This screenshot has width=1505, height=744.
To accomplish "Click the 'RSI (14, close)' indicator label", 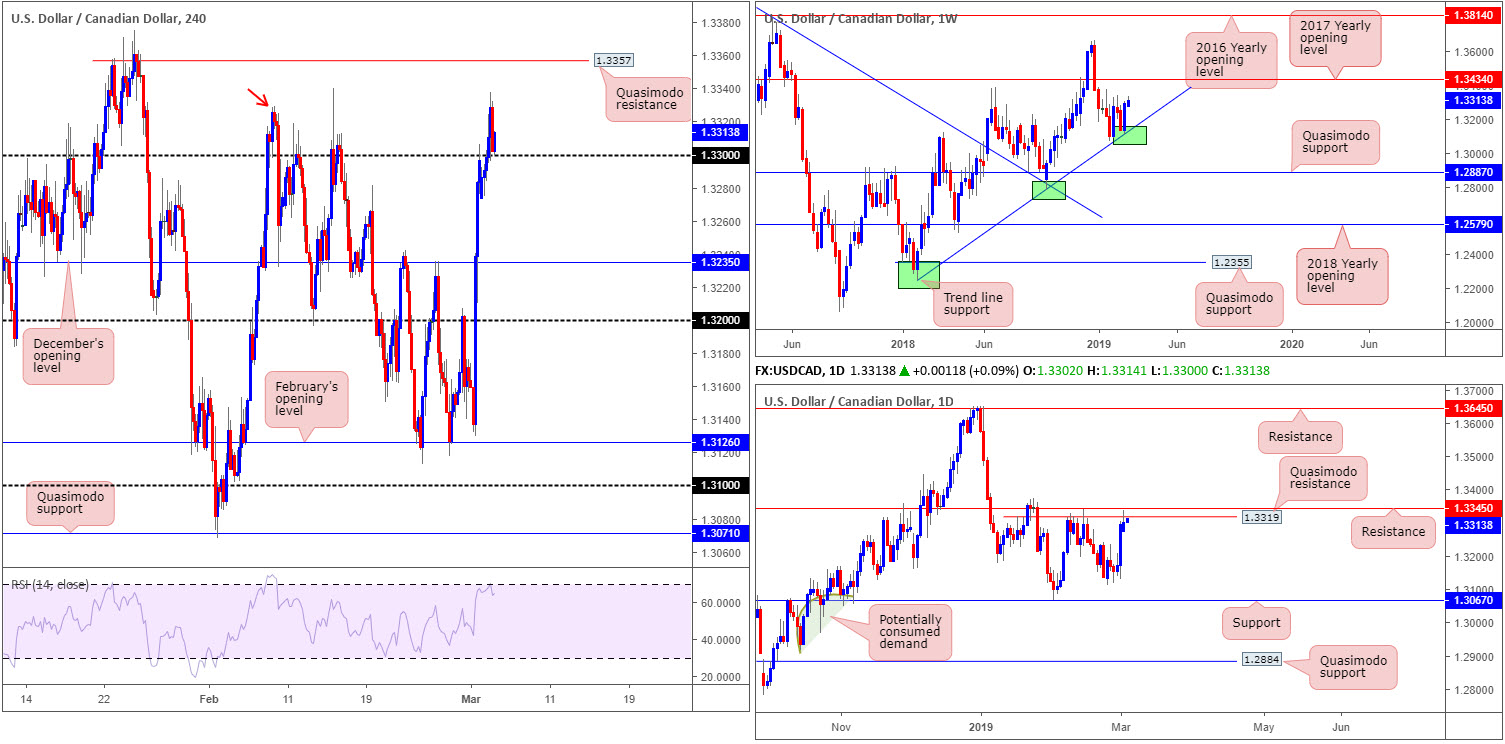I will pyautogui.click(x=49, y=584).
